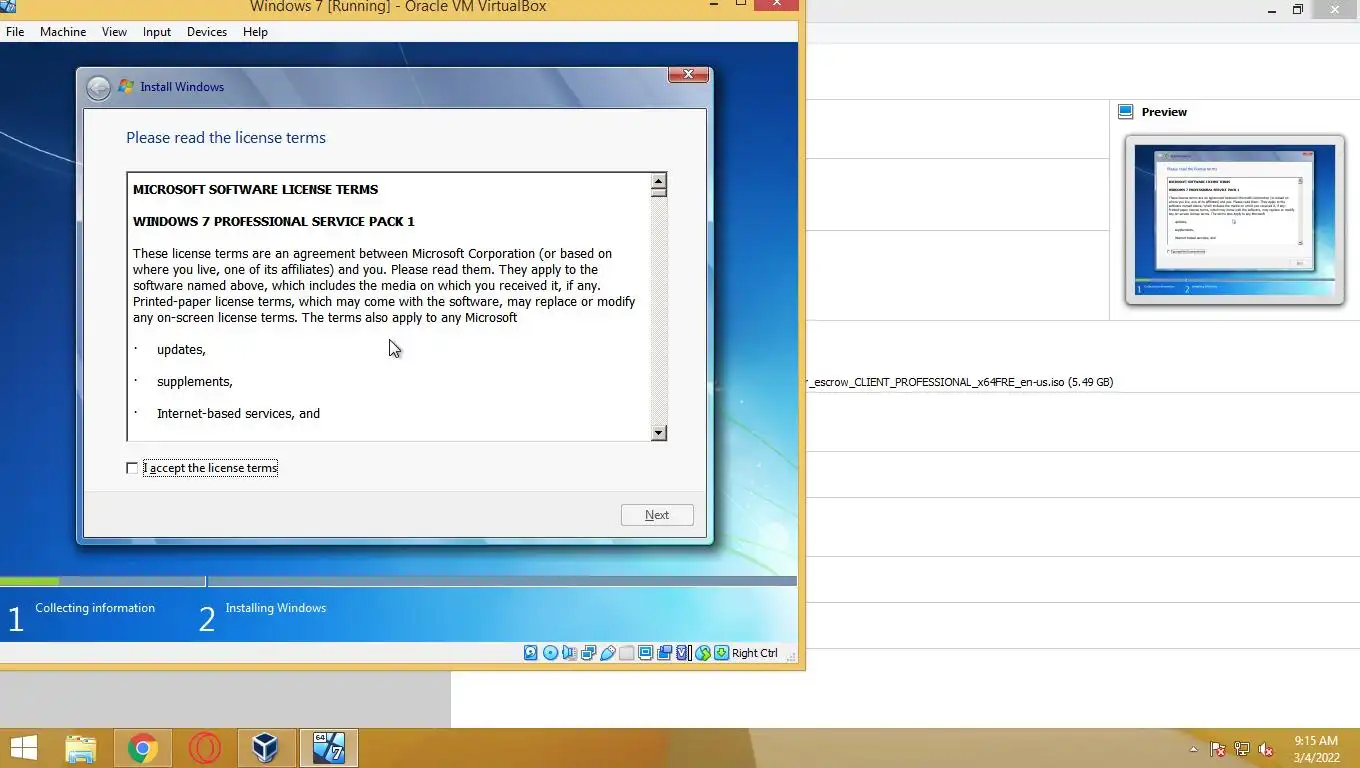Click the network adapters status icon
This screenshot has height=768, width=1360.
[x=589, y=653]
